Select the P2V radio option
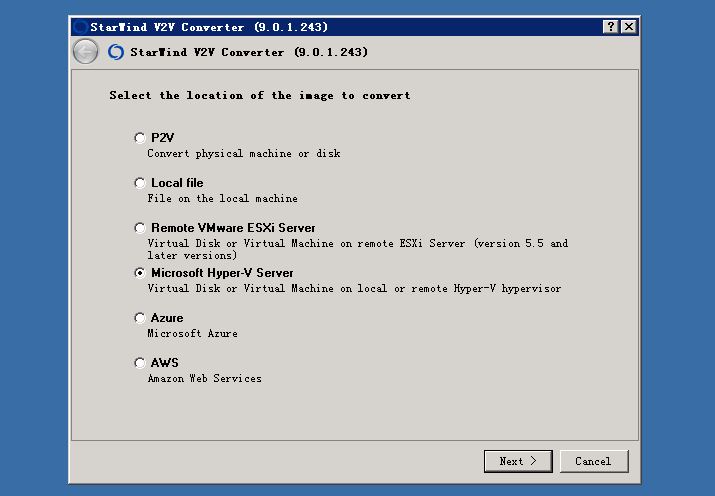Viewport: 715px width, 496px height. point(140,138)
